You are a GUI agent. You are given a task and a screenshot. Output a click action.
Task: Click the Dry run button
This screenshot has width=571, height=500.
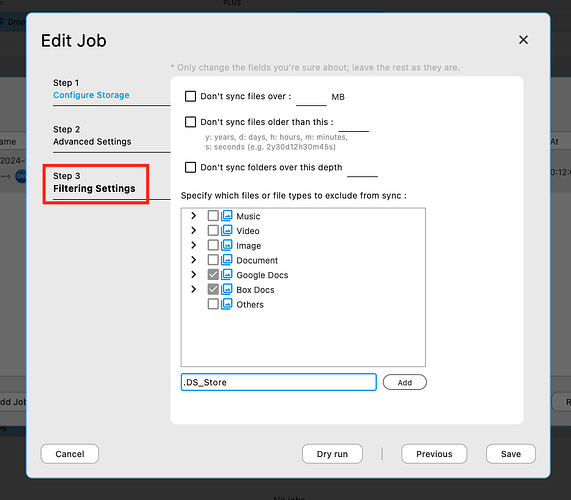click(332, 454)
